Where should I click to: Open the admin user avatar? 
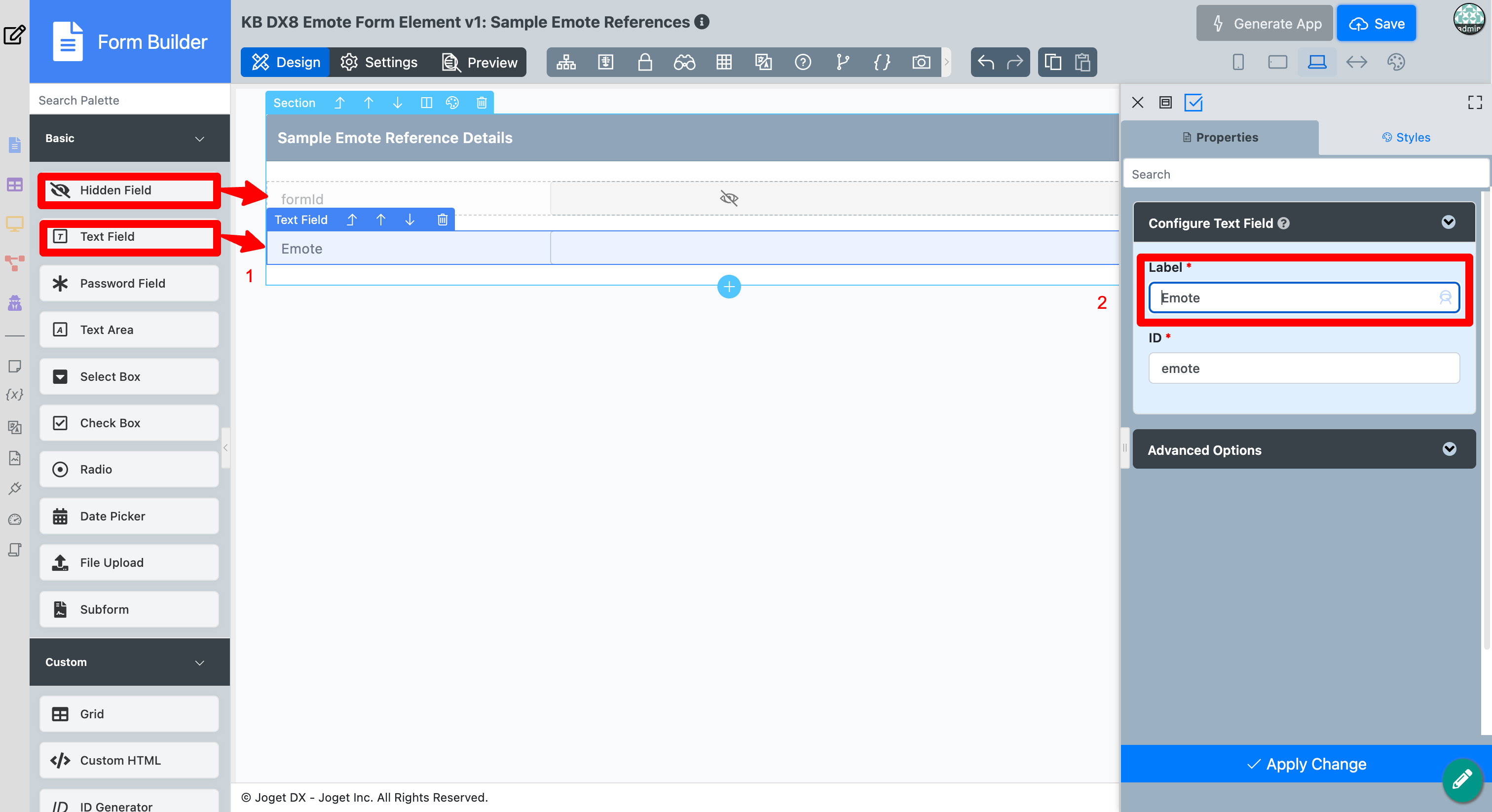point(1468,19)
